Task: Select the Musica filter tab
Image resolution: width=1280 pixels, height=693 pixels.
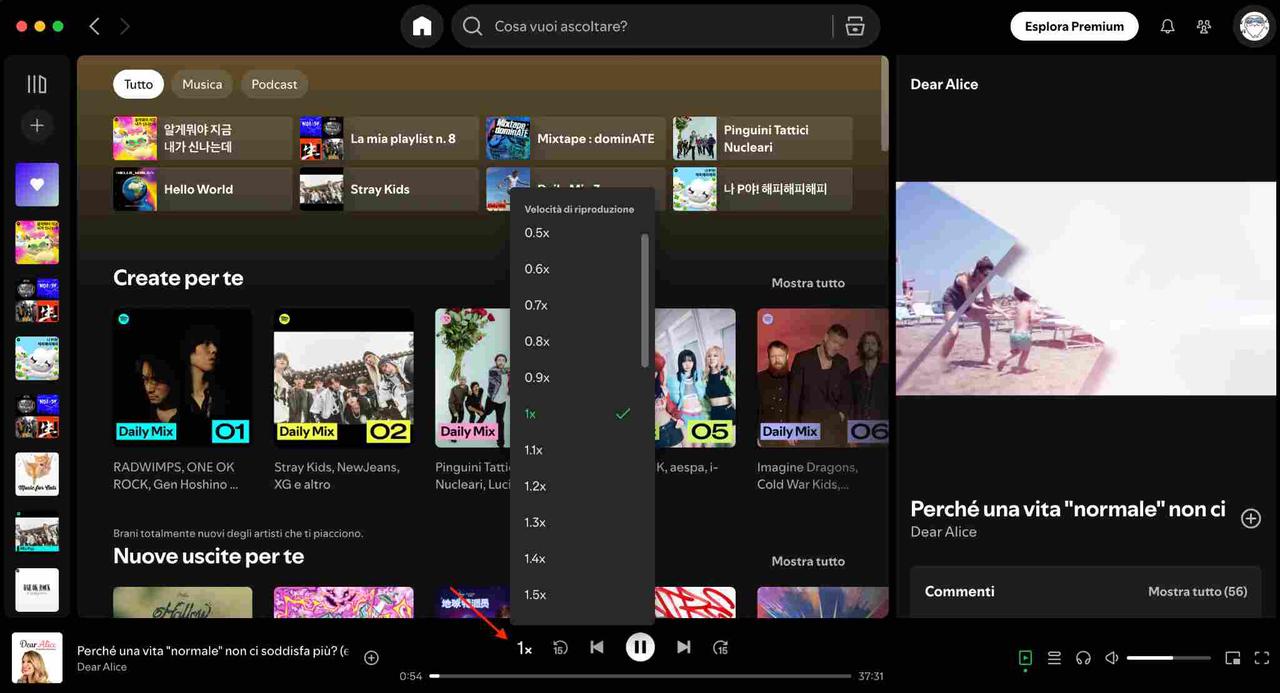Action: pyautogui.click(x=202, y=84)
